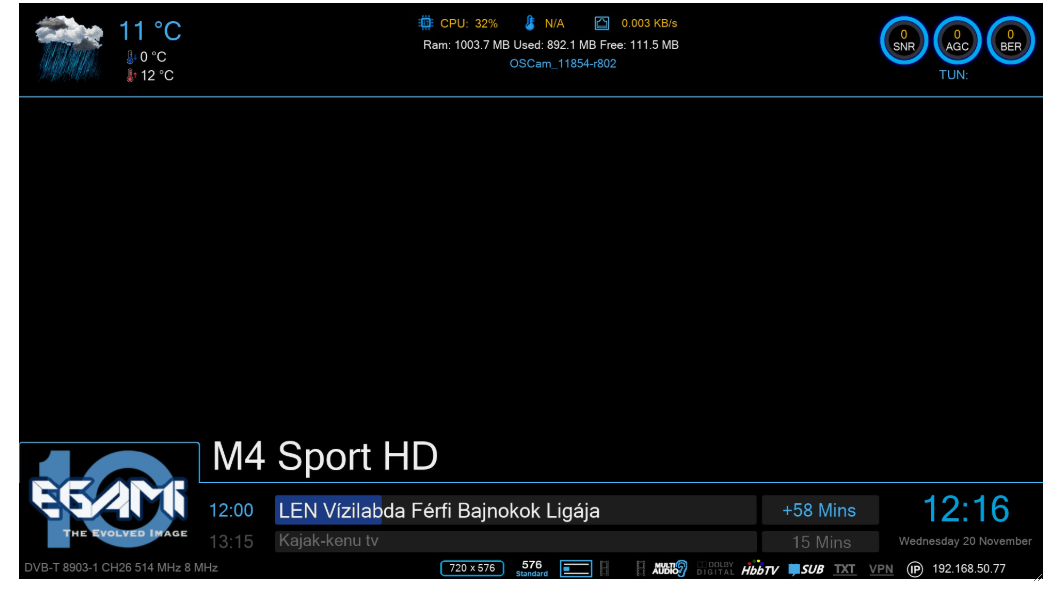Click the Ram usage line
Image resolution: width=1058 pixels, height=594 pixels.
[551, 45]
